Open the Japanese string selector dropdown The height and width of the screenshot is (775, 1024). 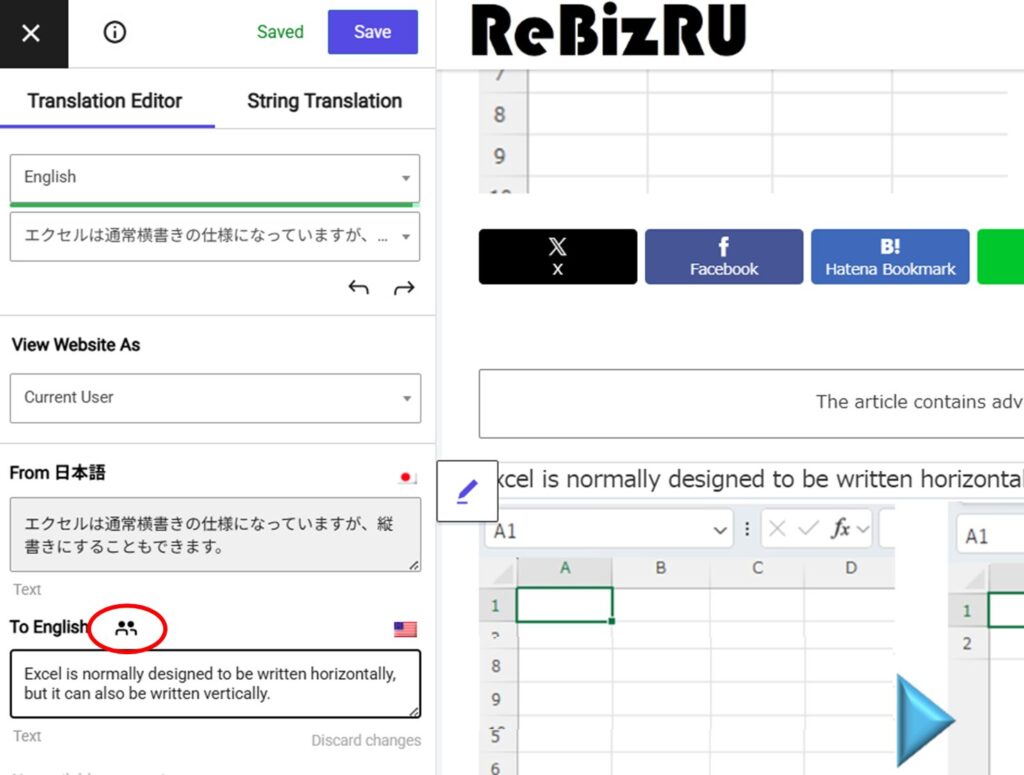[215, 236]
